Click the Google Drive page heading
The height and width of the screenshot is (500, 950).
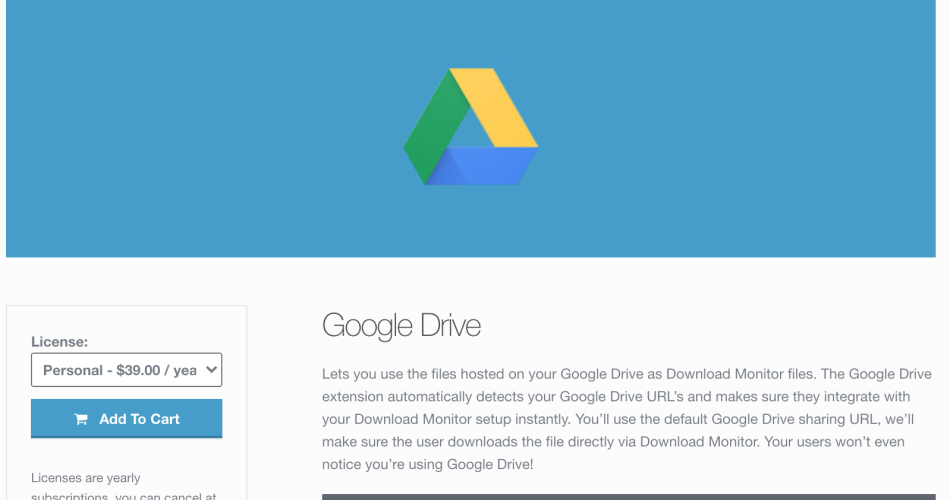click(401, 325)
